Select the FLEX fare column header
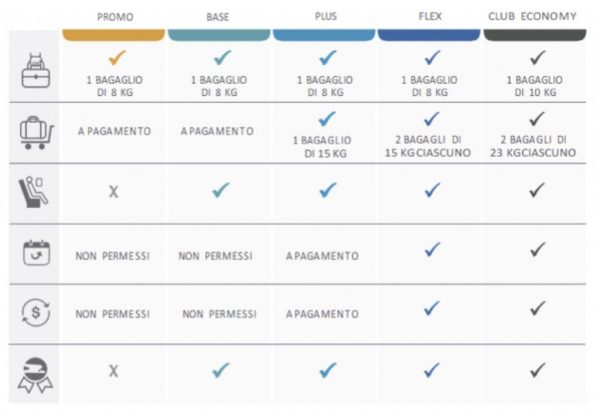Screen dimensions: 600x414 point(431,16)
